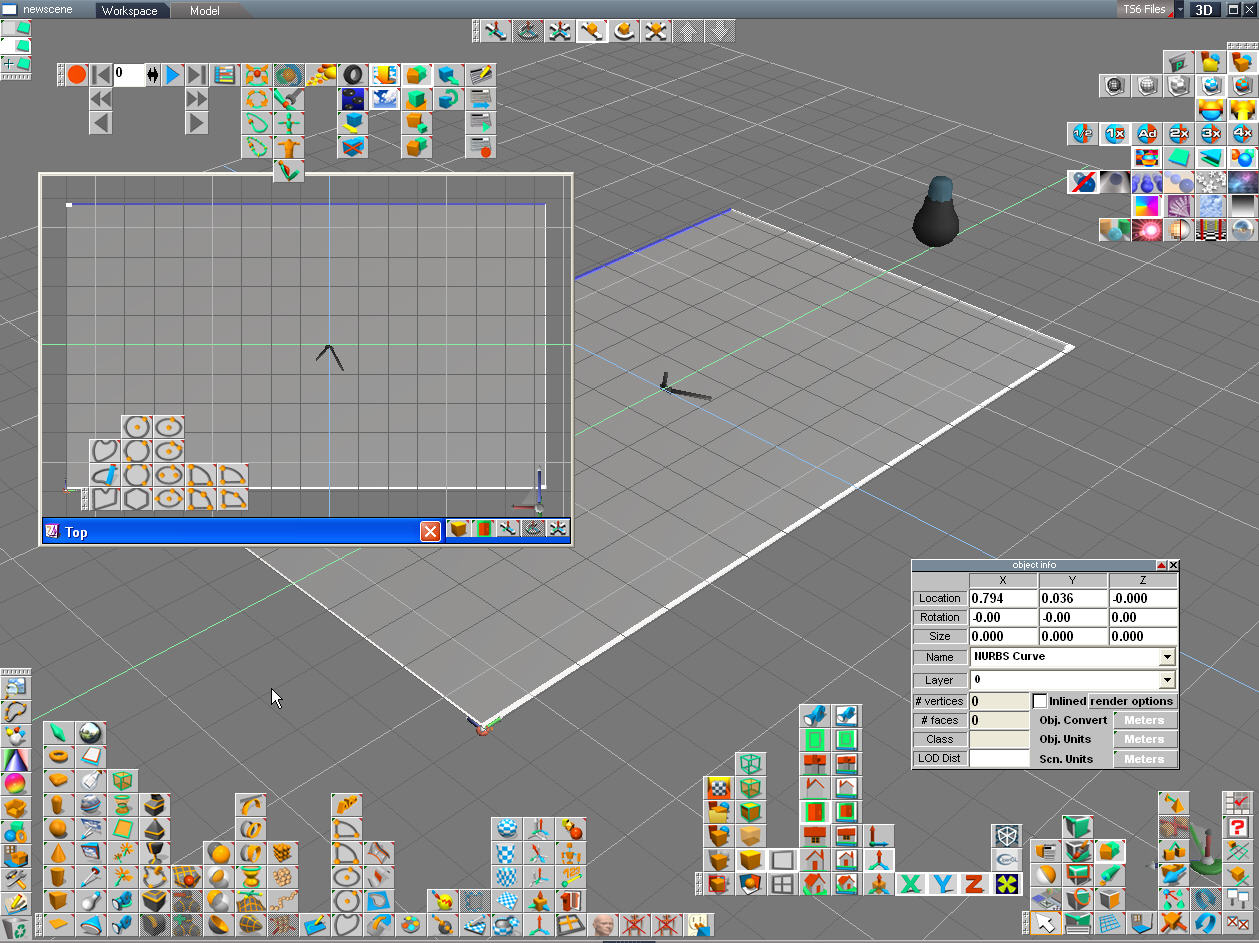Click the Rotation label button
This screenshot has width=1259, height=943.
point(940,617)
